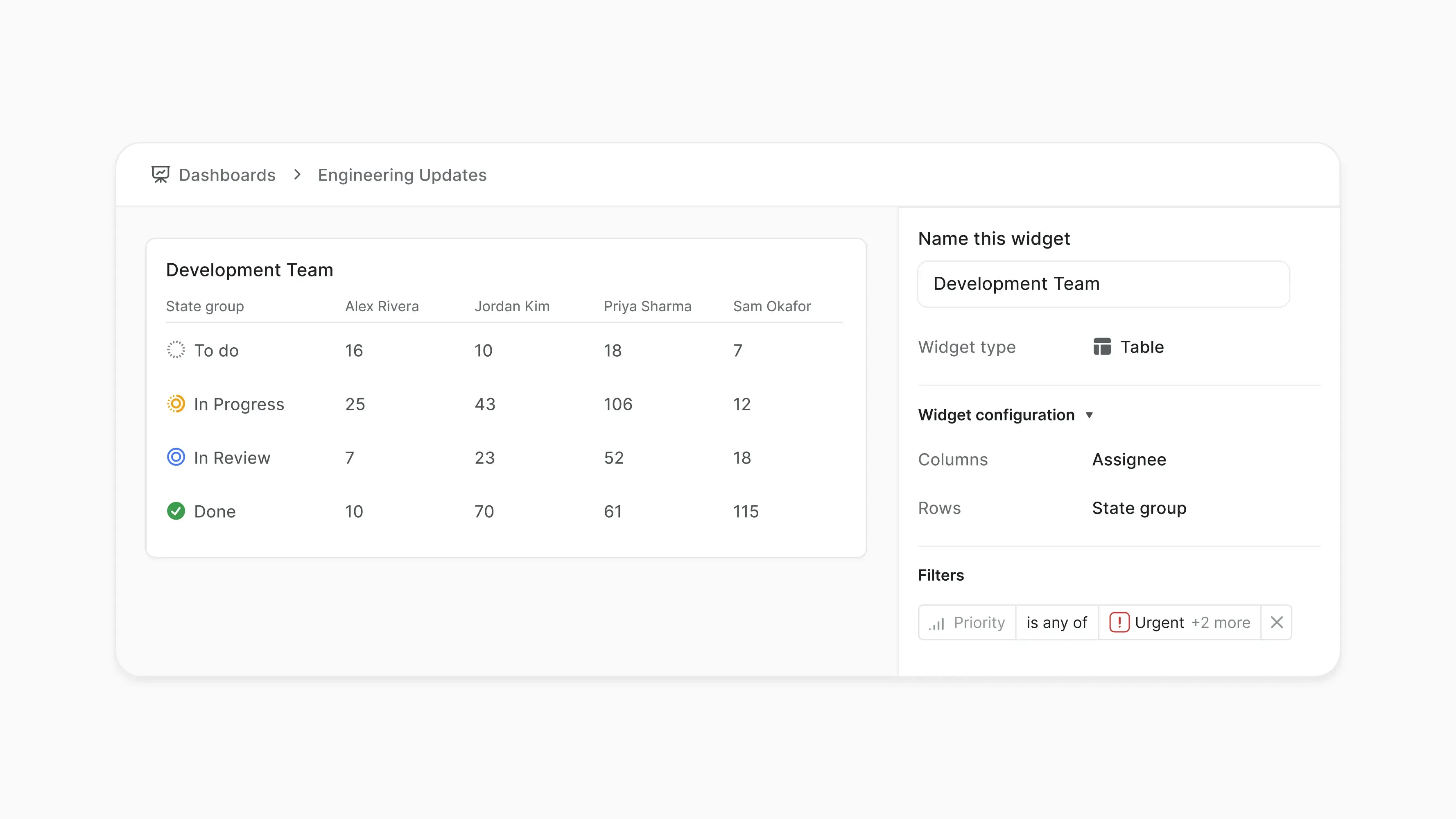The image size is (1456, 819).
Task: Click the Development Team name input field
Action: [1103, 284]
